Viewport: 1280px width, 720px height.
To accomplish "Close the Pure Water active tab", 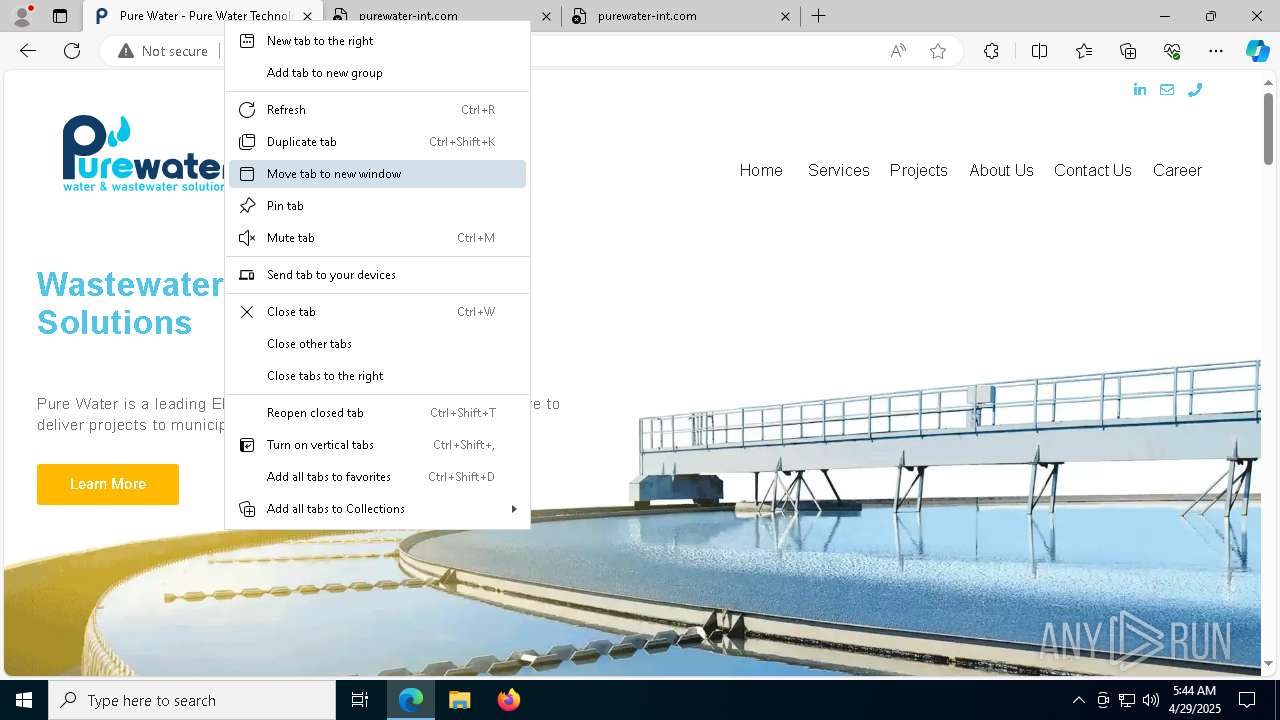I will (x=307, y=16).
